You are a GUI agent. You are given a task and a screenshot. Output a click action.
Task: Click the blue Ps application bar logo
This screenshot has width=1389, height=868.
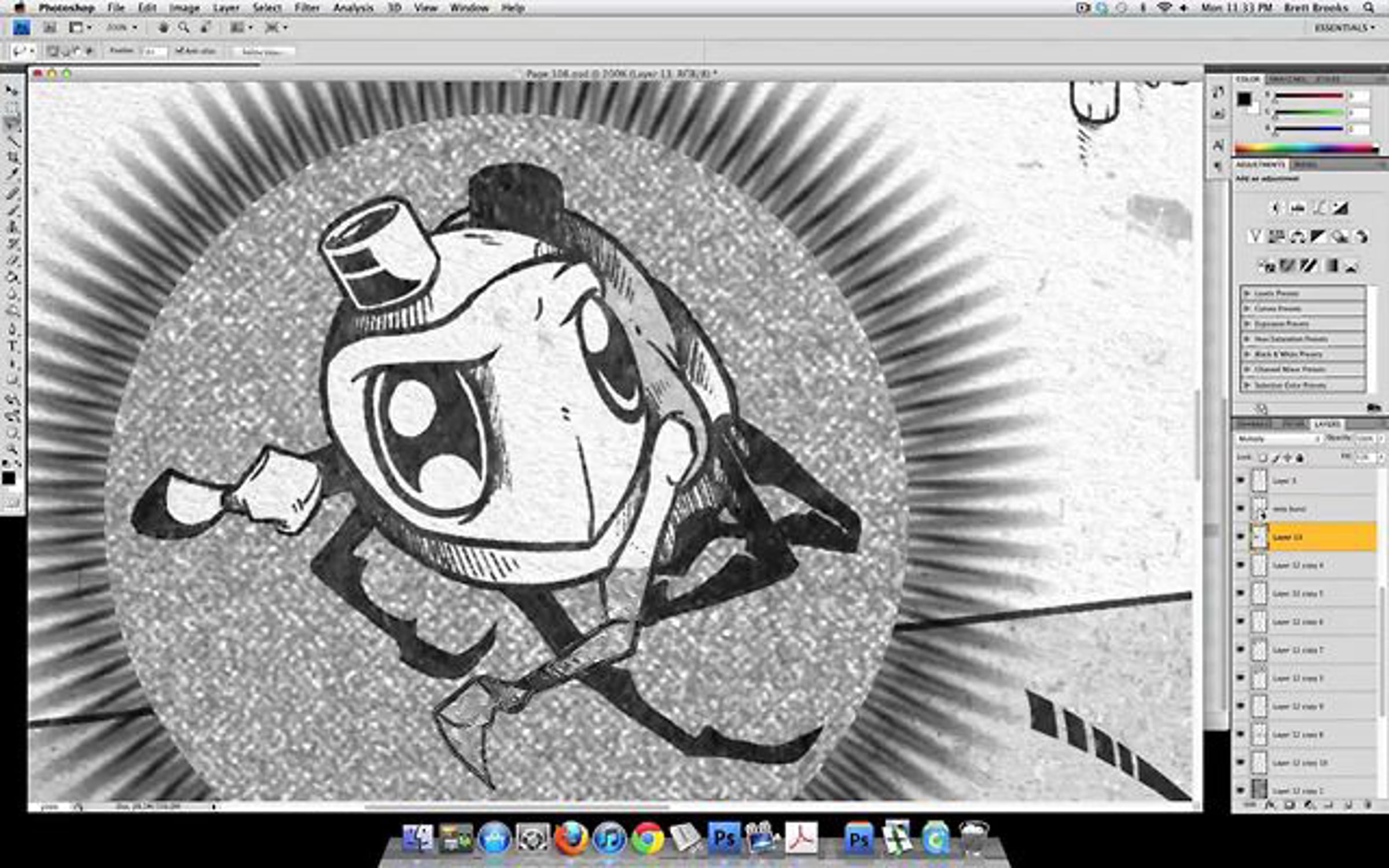(x=22, y=27)
